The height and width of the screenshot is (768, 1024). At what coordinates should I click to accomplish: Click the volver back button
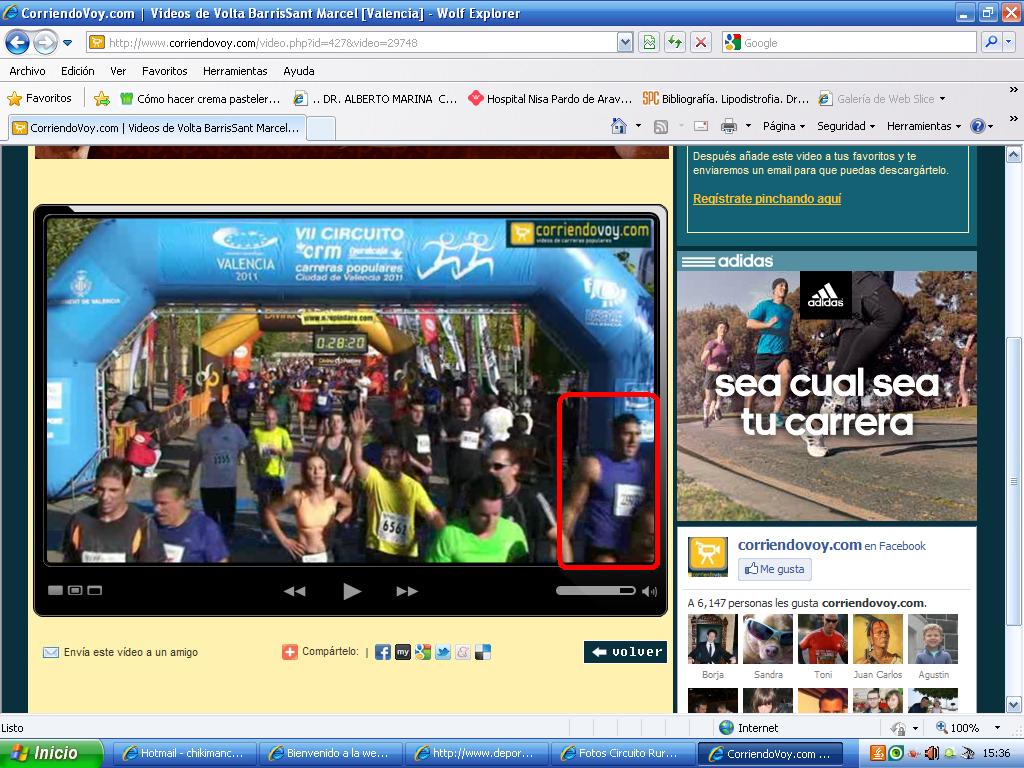coord(625,652)
